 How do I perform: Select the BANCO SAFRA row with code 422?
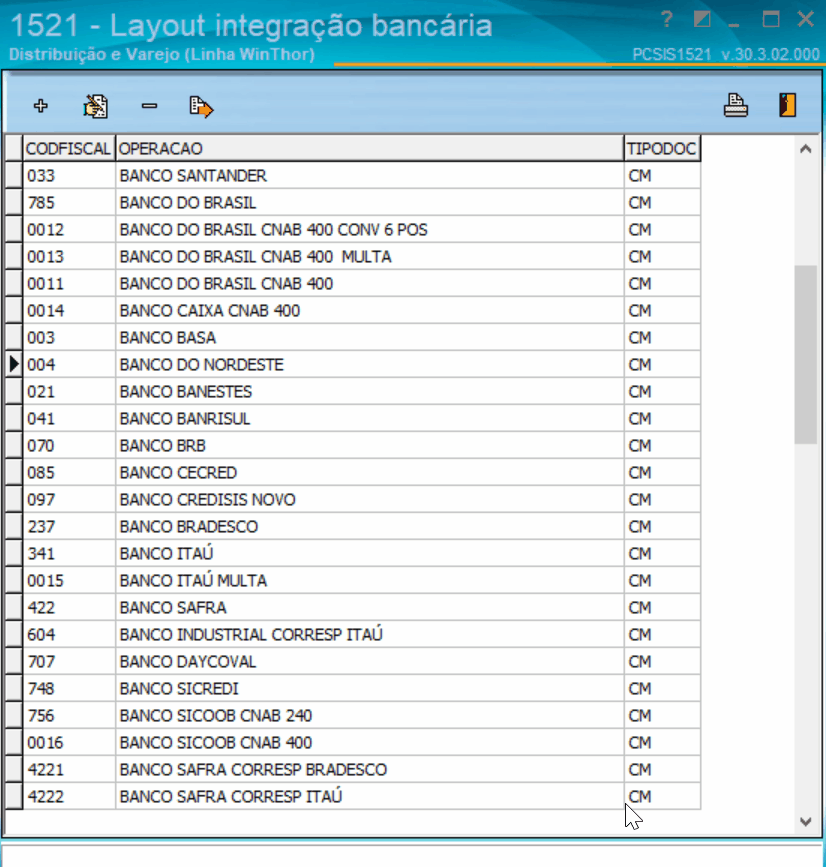(353, 608)
